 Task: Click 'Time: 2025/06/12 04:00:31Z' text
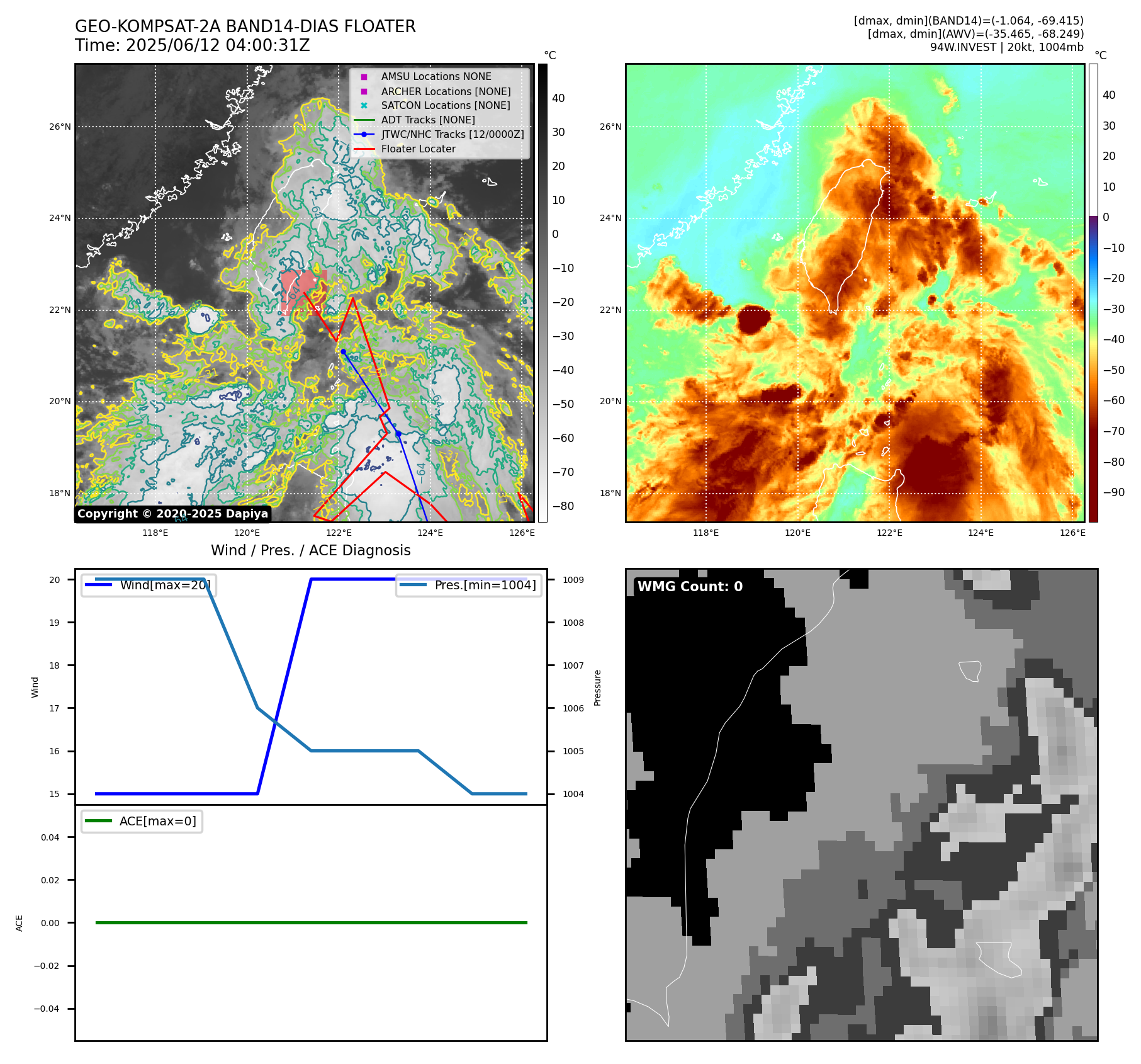193,45
